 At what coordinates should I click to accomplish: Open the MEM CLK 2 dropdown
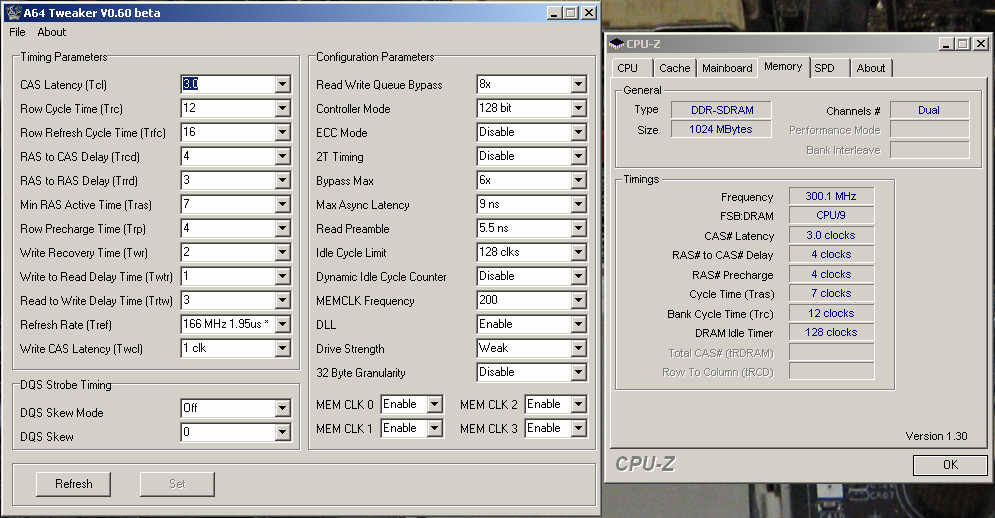(x=578, y=404)
